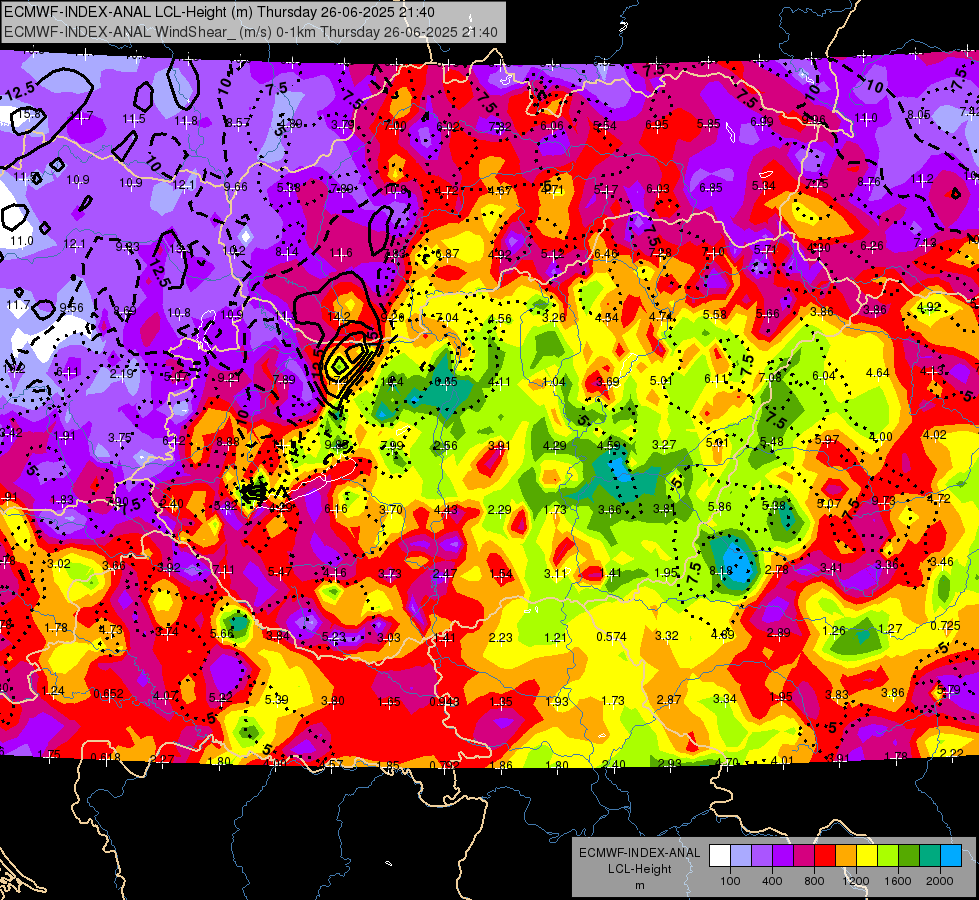Click the pale lavender legend swatch
This screenshot has width=979, height=900.
(740, 856)
